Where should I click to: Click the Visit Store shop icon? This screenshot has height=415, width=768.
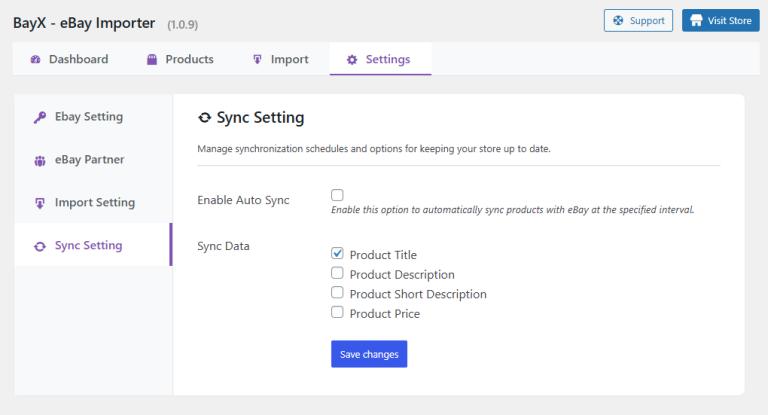696,21
